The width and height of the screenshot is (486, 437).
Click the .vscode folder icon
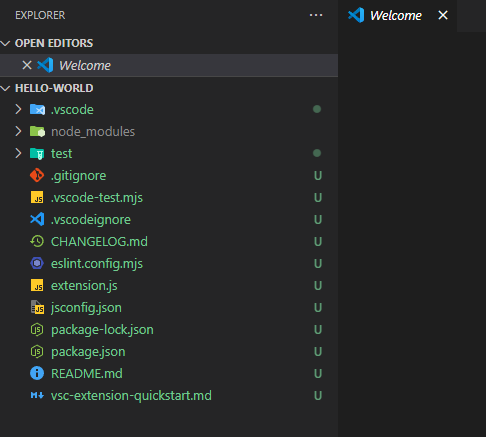[x=37, y=109]
